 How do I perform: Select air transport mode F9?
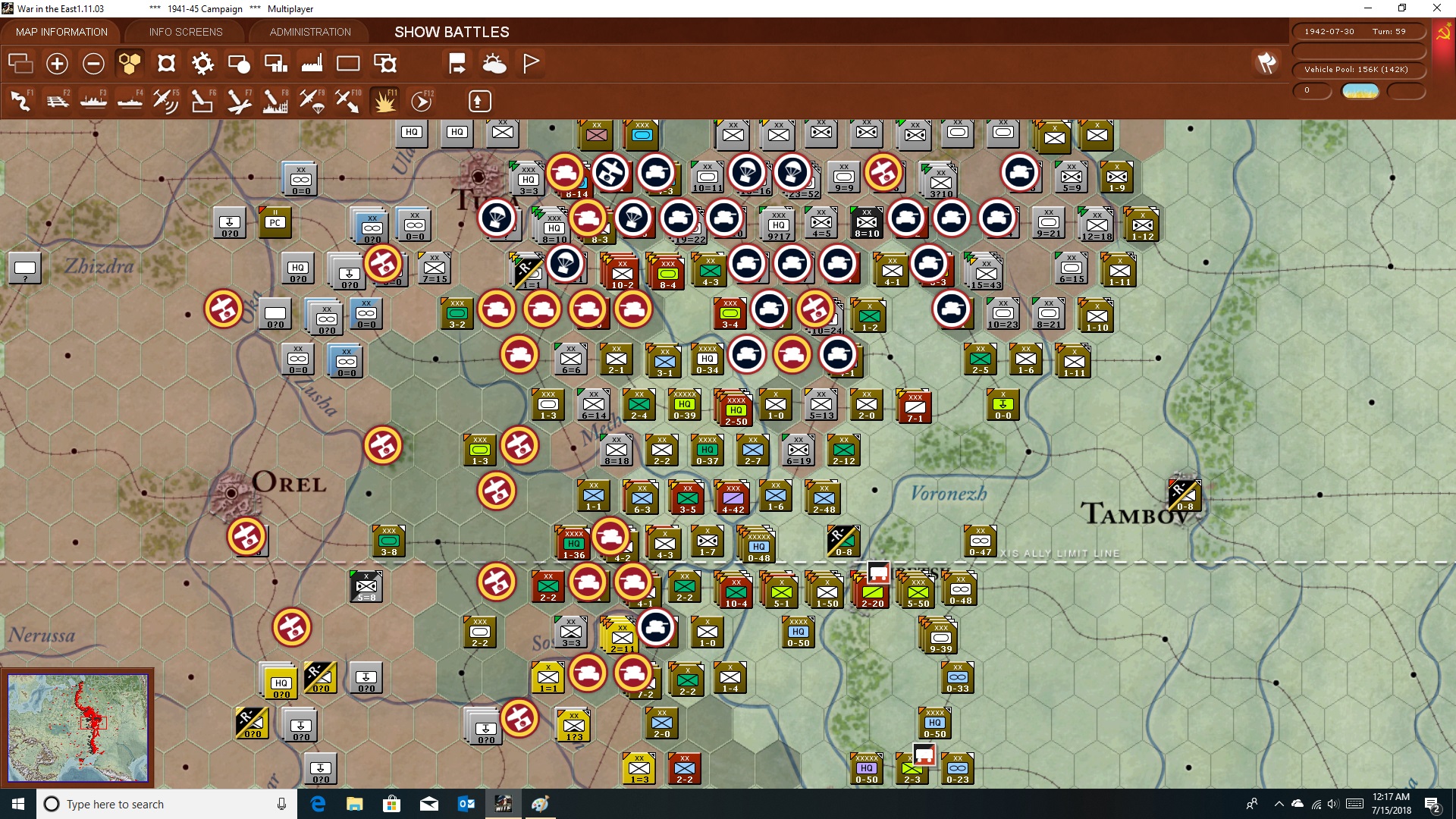[x=312, y=101]
